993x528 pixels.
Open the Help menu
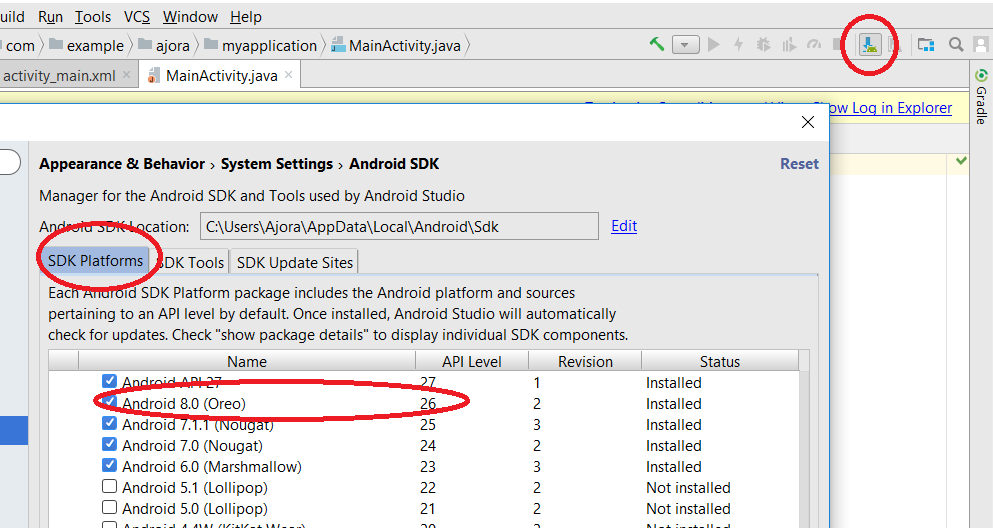click(x=246, y=17)
